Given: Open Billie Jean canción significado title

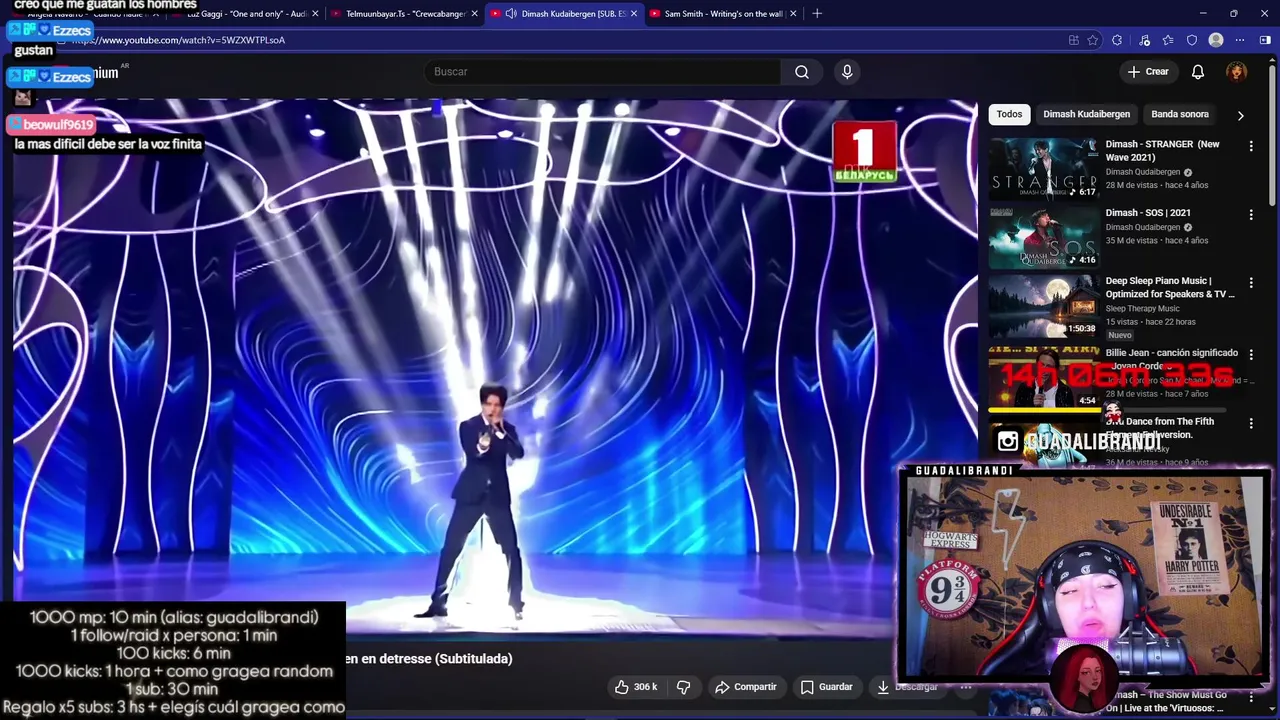Looking at the screenshot, I should click(x=1172, y=359).
